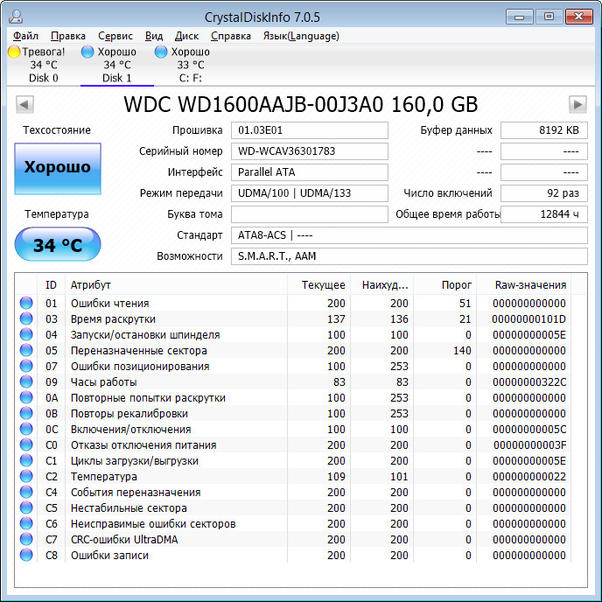Open the Диск menu
The height and width of the screenshot is (602, 602).
[x=187, y=36]
